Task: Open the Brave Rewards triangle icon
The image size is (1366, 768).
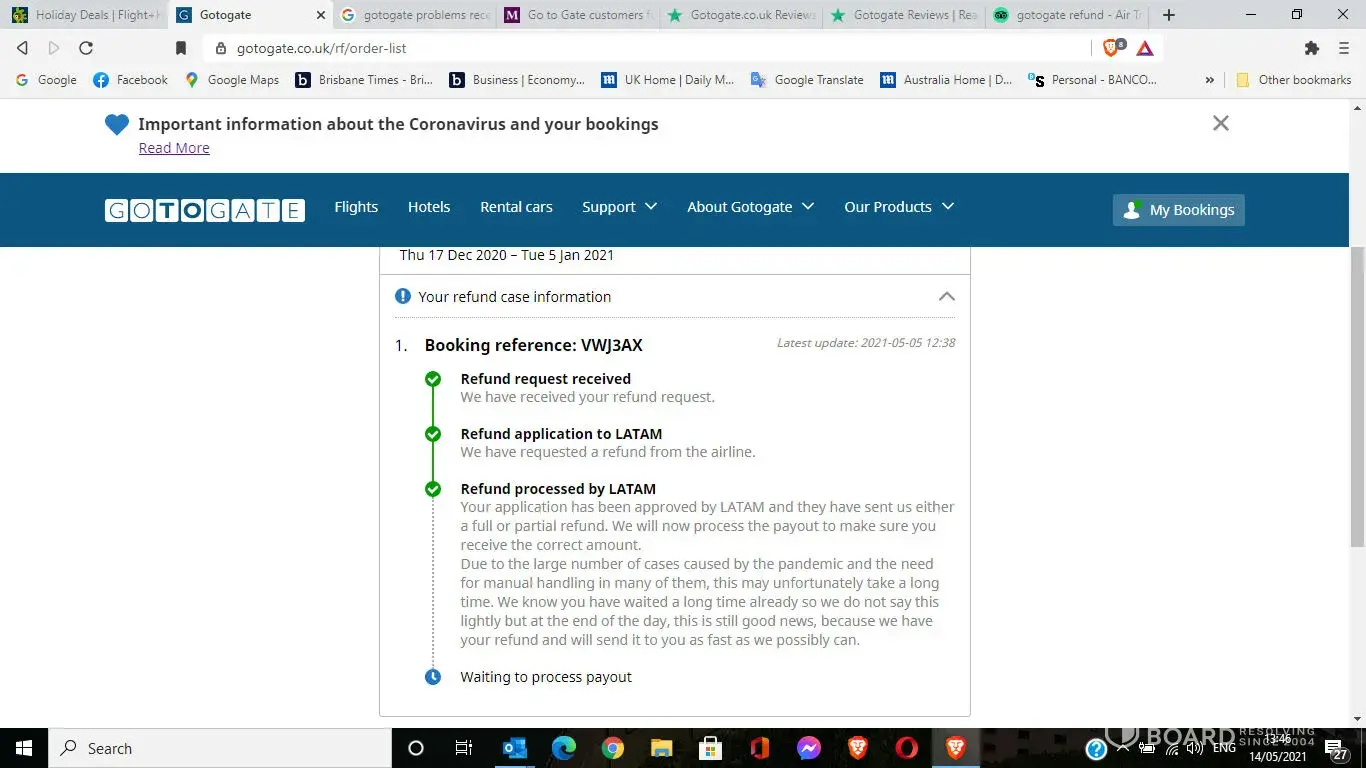Action: point(1145,48)
